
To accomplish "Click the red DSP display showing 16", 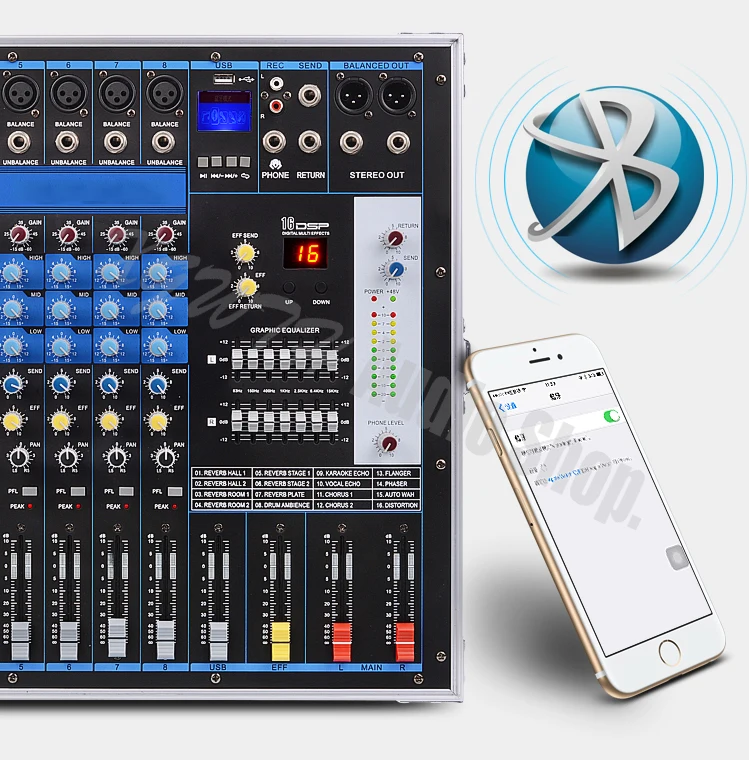I will pos(305,253).
